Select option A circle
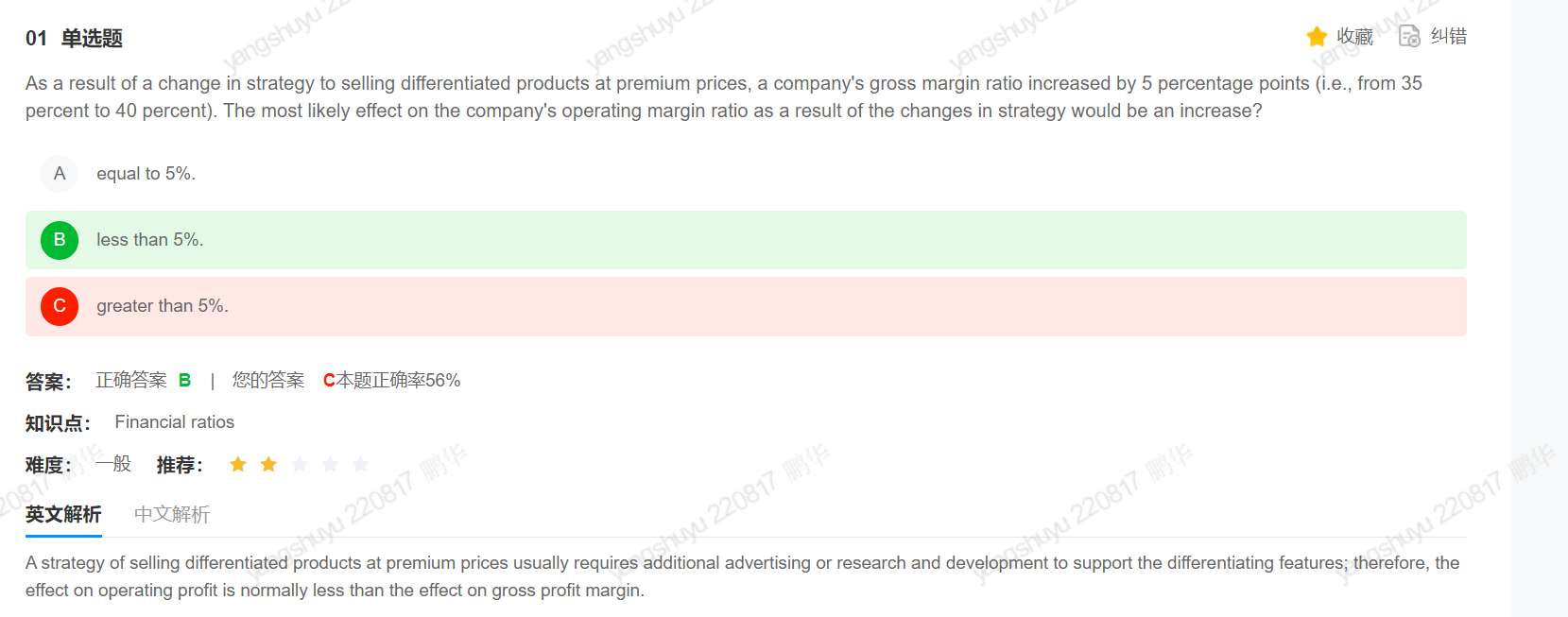 (60, 174)
